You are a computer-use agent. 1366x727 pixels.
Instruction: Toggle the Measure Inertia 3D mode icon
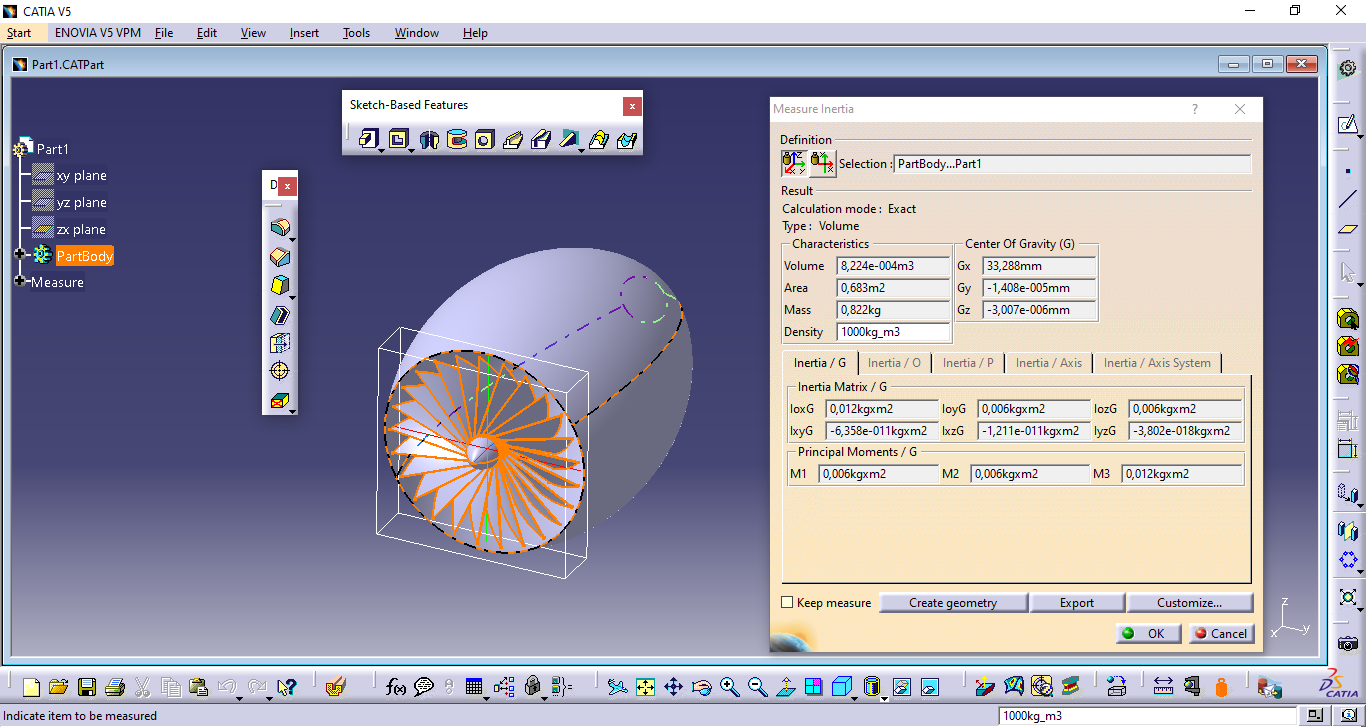click(794, 162)
